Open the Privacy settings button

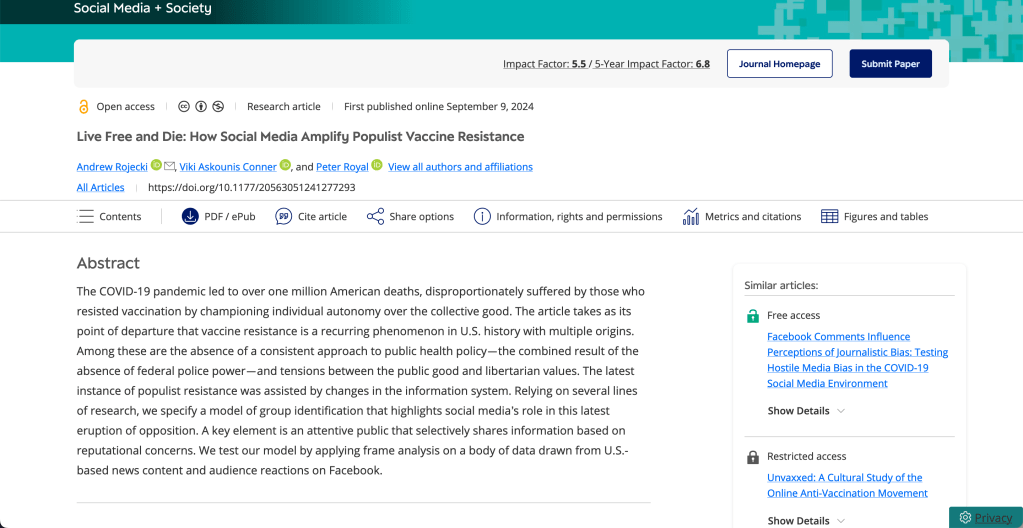985,517
